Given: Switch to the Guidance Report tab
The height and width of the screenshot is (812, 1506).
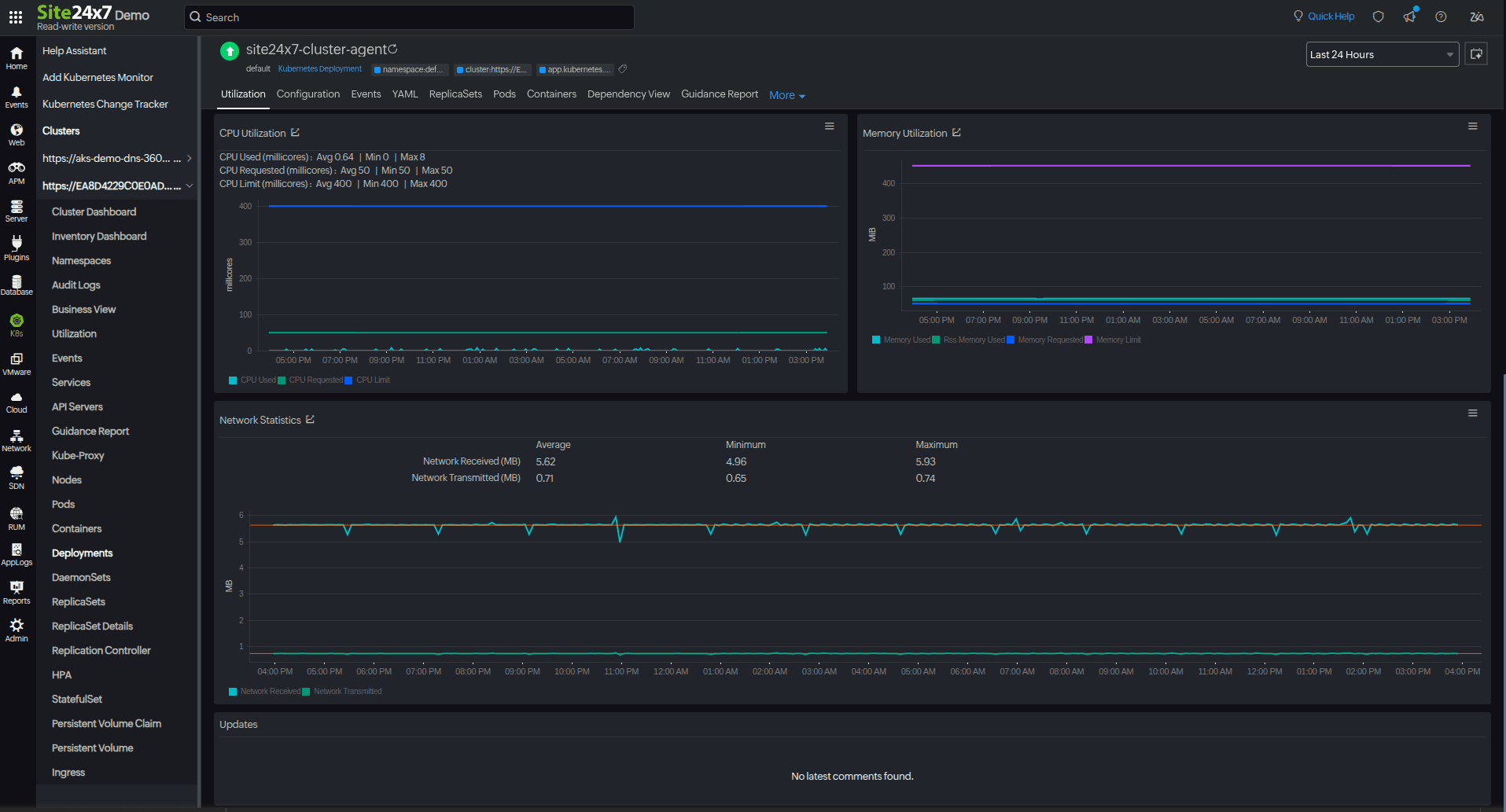Looking at the screenshot, I should pyautogui.click(x=720, y=94).
